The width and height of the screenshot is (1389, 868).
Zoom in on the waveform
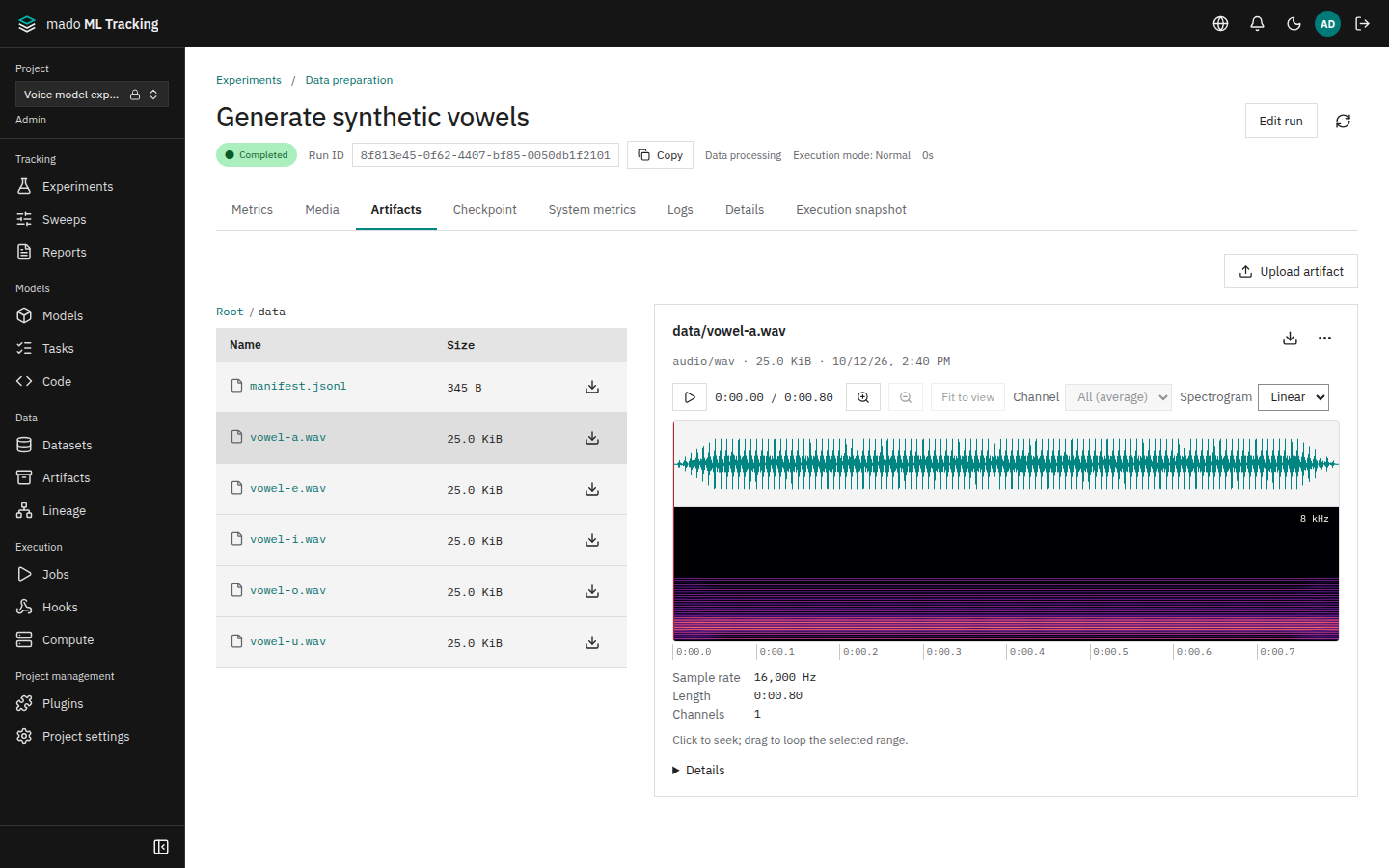(x=863, y=397)
